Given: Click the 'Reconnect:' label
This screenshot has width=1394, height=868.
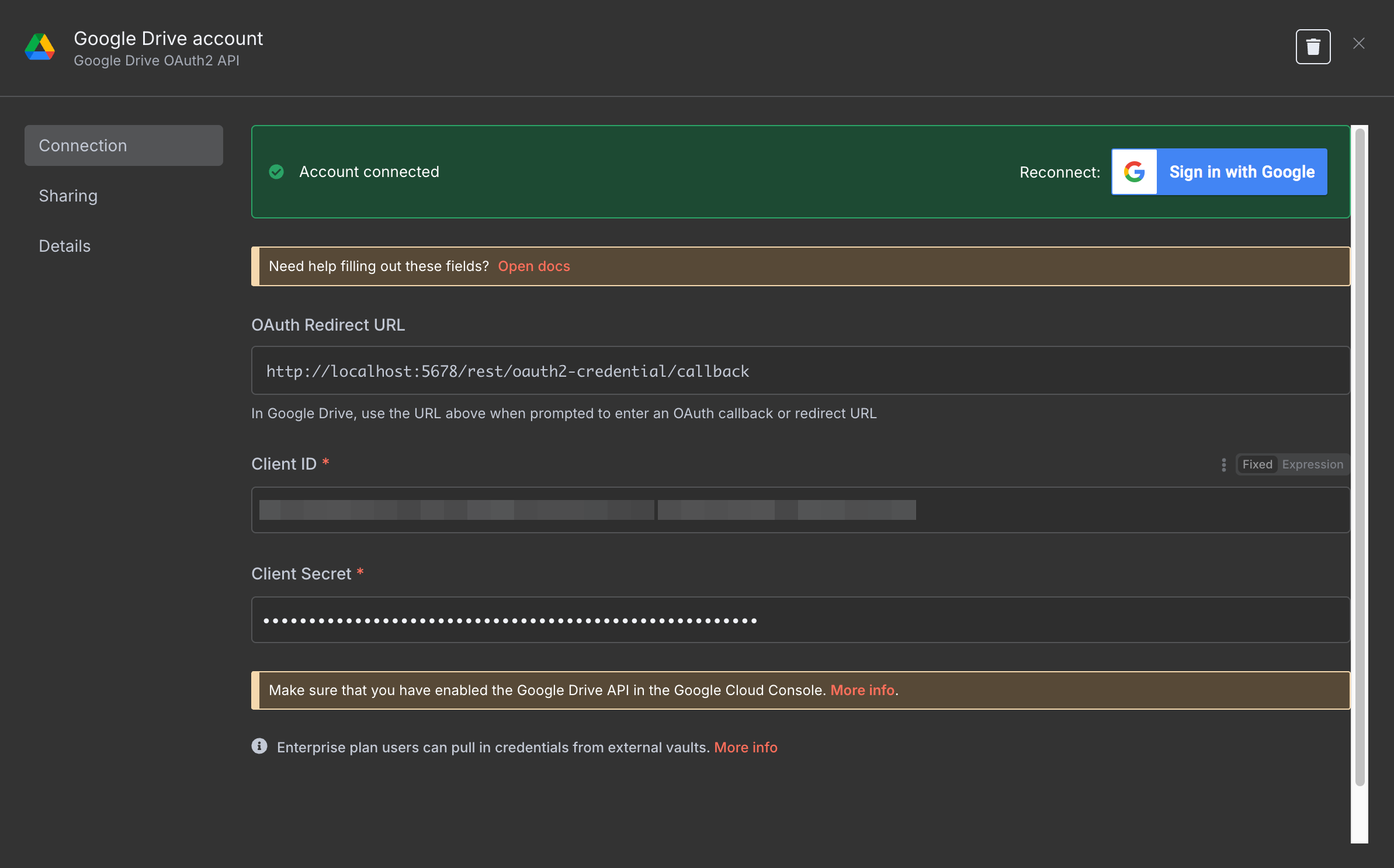Looking at the screenshot, I should (x=1060, y=172).
